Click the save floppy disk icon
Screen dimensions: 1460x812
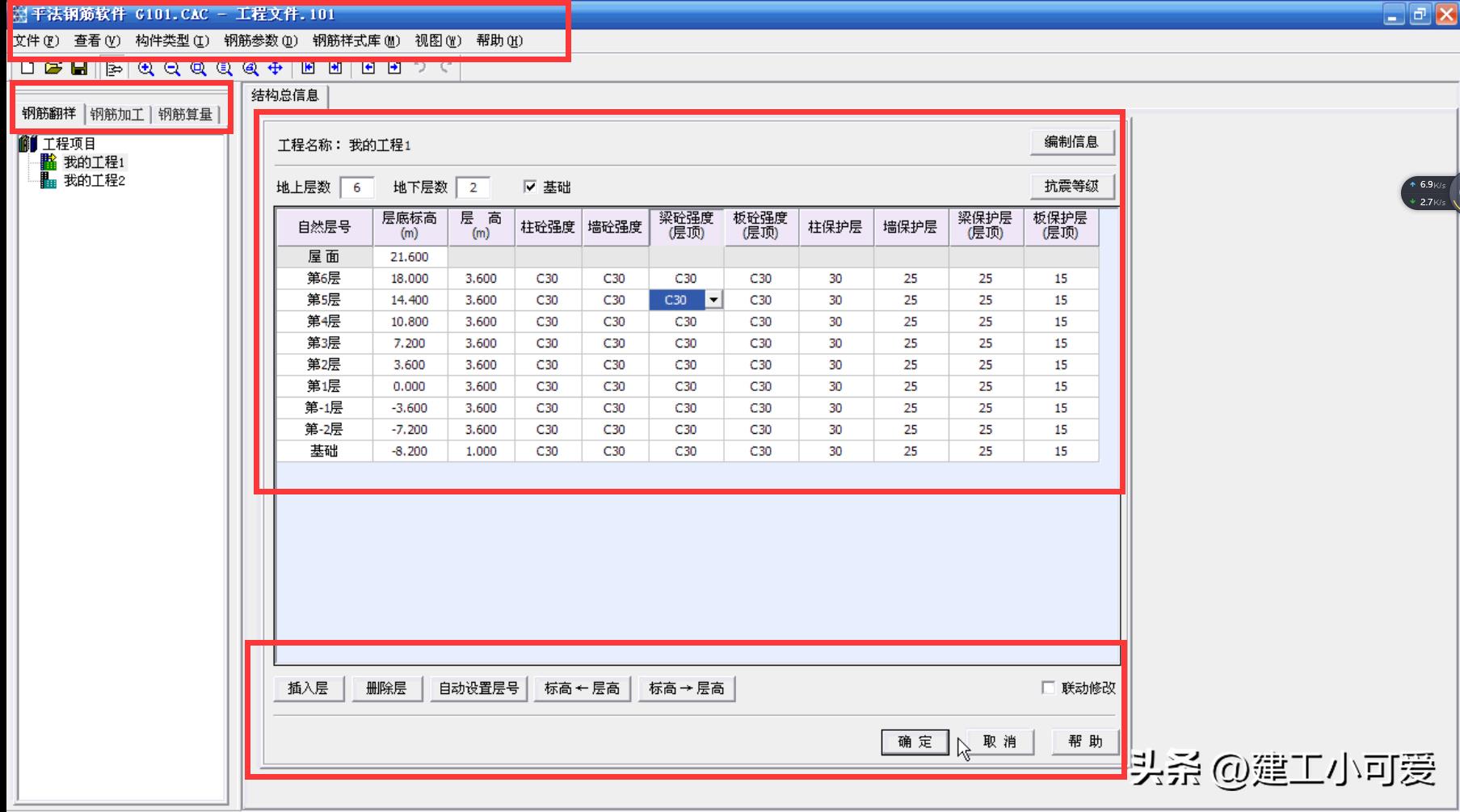point(79,69)
